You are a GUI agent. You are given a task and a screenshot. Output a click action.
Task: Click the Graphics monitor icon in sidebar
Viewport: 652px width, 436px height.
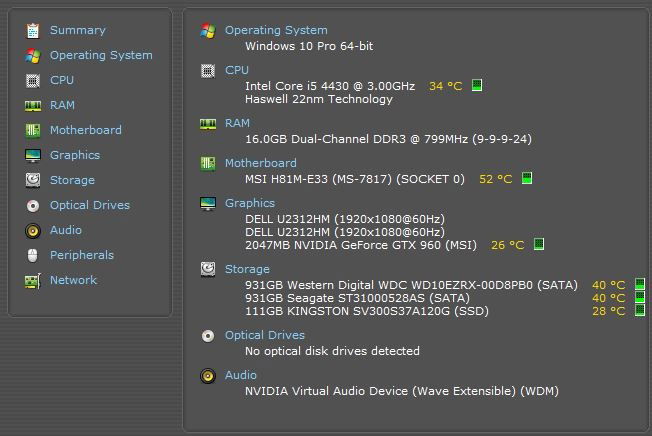(x=33, y=156)
